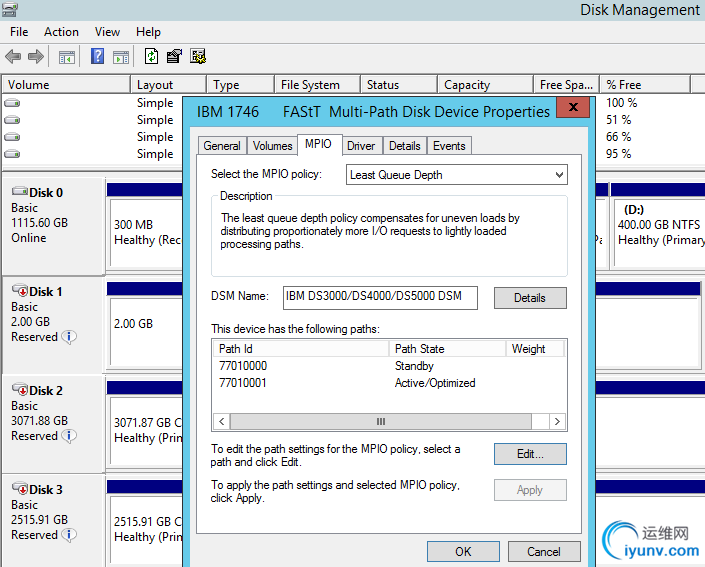Viewport: 705px width, 567px height.
Task: Click the Path Id column header
Action: [x=301, y=349]
